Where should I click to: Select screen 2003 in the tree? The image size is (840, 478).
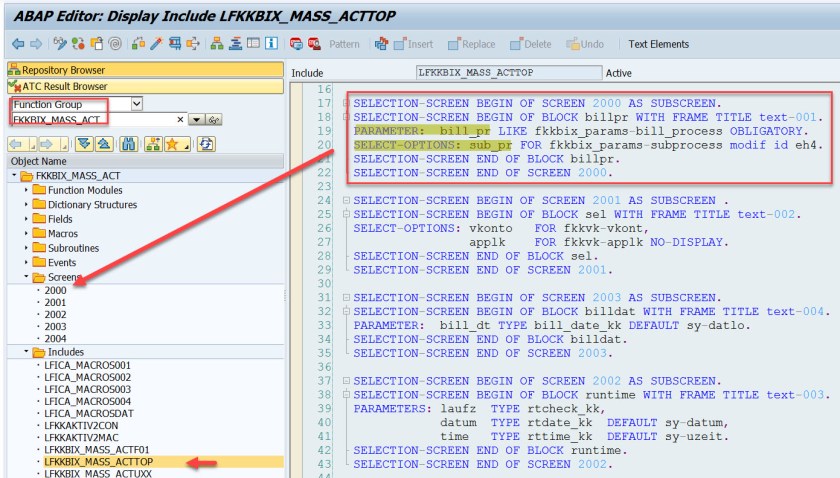coord(55,327)
